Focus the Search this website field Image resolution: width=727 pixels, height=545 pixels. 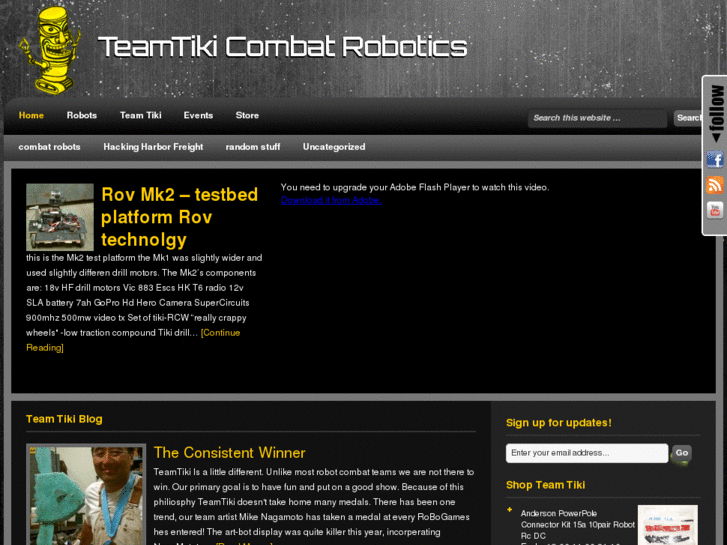(597, 118)
